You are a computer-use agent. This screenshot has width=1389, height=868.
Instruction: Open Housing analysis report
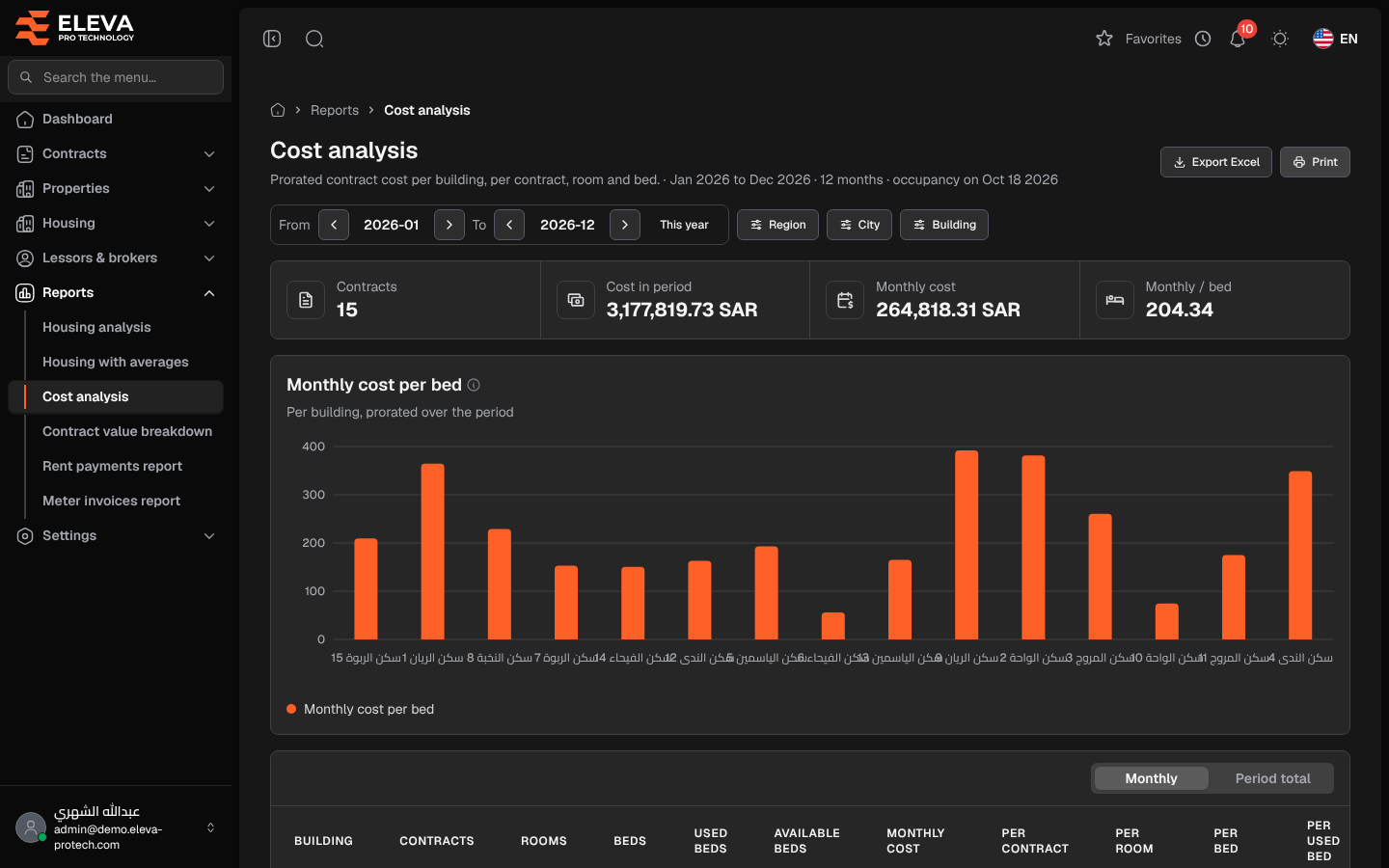pyautogui.click(x=116, y=327)
